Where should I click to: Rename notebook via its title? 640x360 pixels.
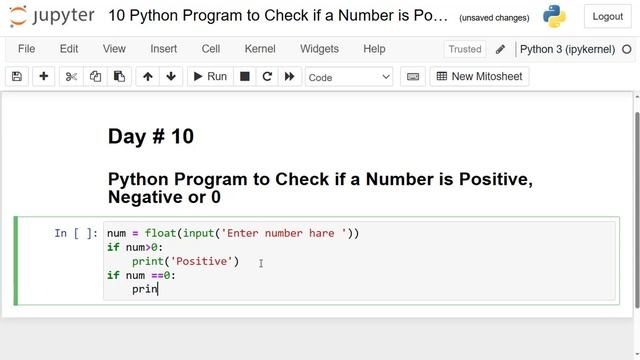point(278,16)
